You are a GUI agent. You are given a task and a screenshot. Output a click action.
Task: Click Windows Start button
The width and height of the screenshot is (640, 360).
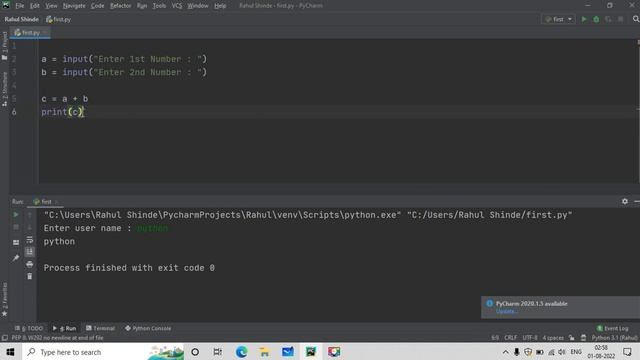[x=10, y=352]
